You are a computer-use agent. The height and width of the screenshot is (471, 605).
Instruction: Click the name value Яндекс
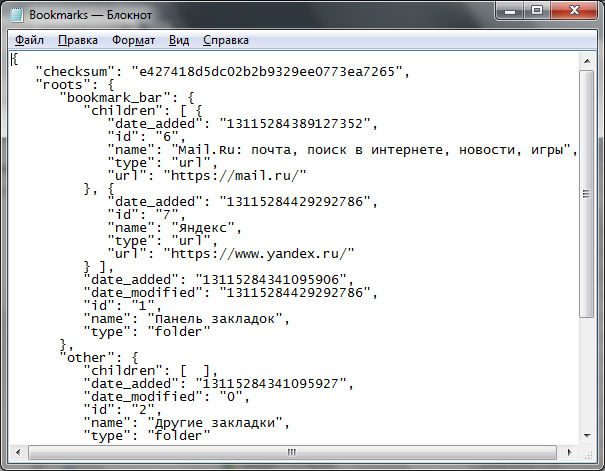click(203, 228)
